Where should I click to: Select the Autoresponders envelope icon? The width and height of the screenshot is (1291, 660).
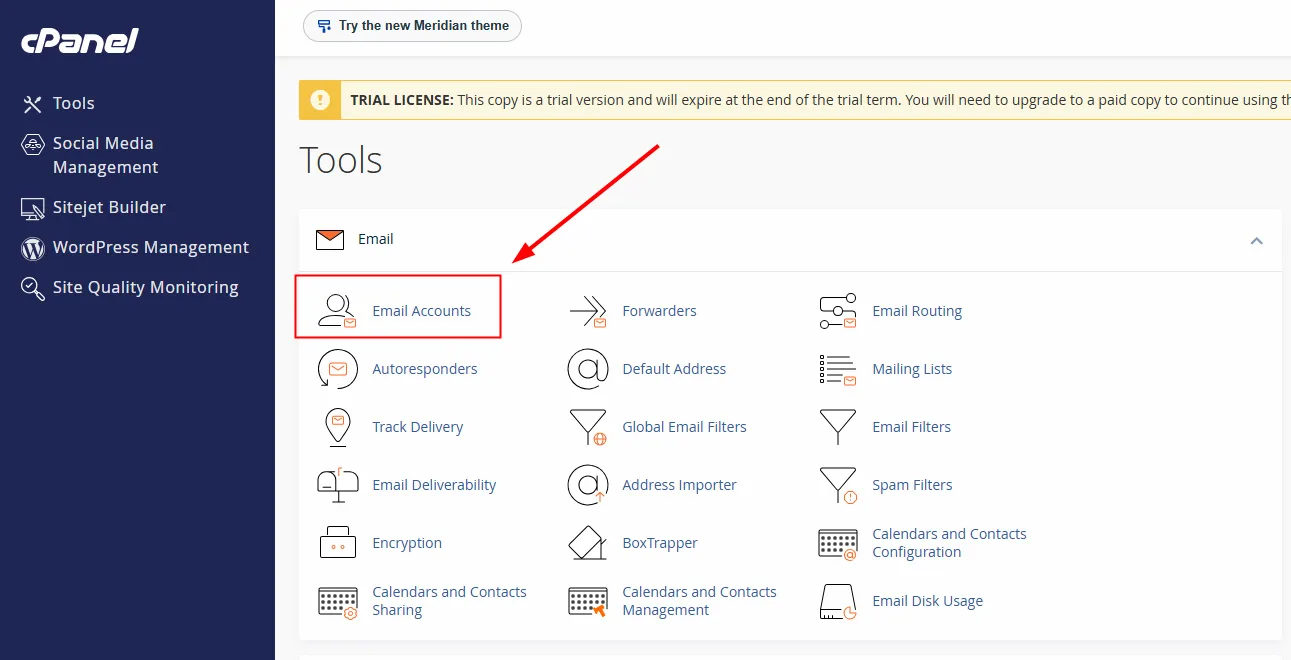click(337, 369)
